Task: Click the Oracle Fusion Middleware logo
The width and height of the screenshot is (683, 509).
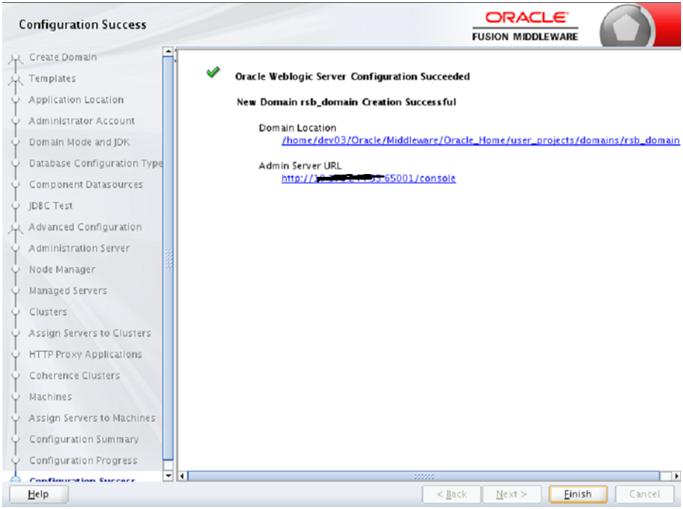Action: (x=525, y=26)
